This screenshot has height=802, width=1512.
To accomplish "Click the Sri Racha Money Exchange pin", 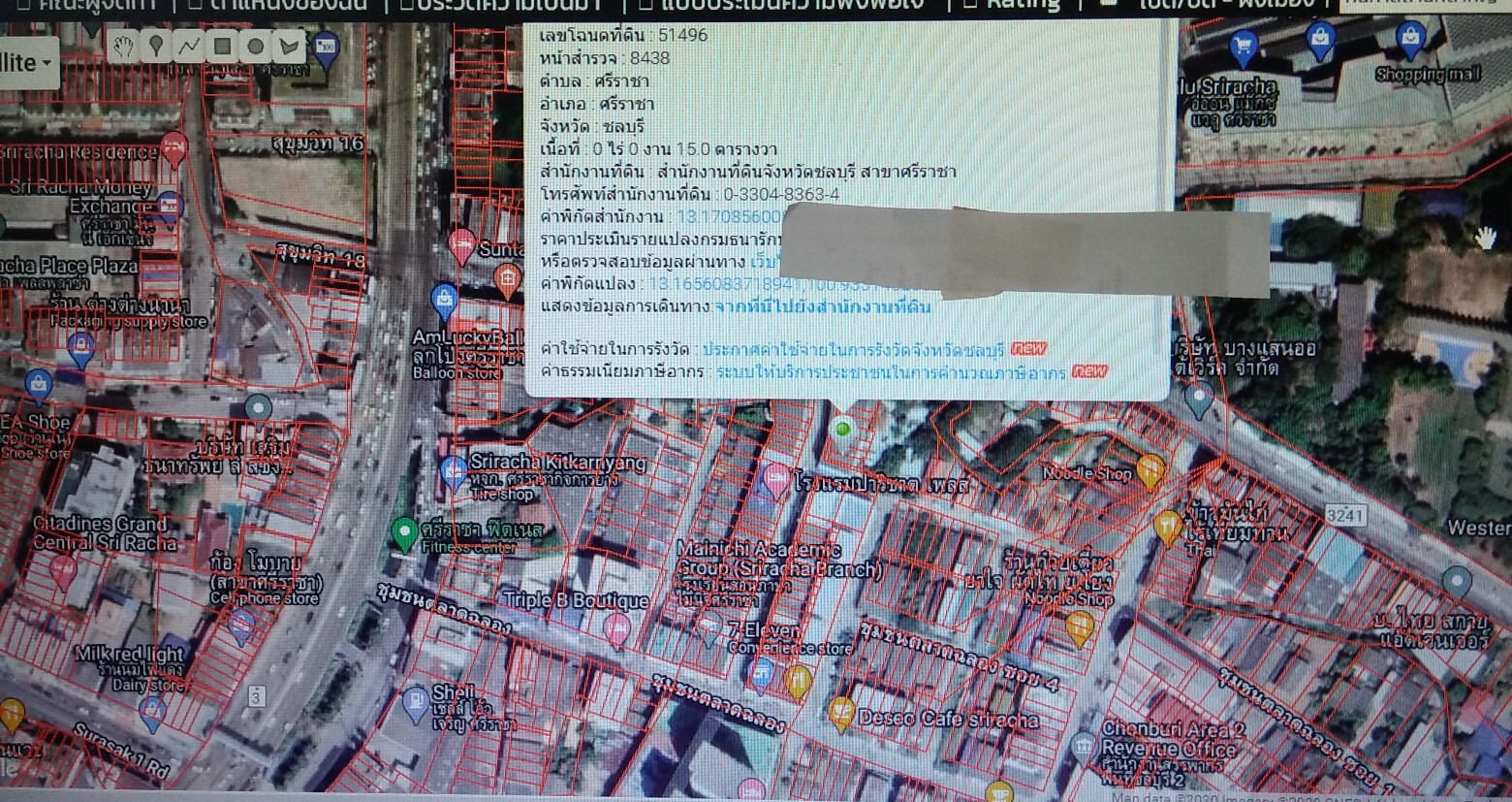I will coord(169,207).
